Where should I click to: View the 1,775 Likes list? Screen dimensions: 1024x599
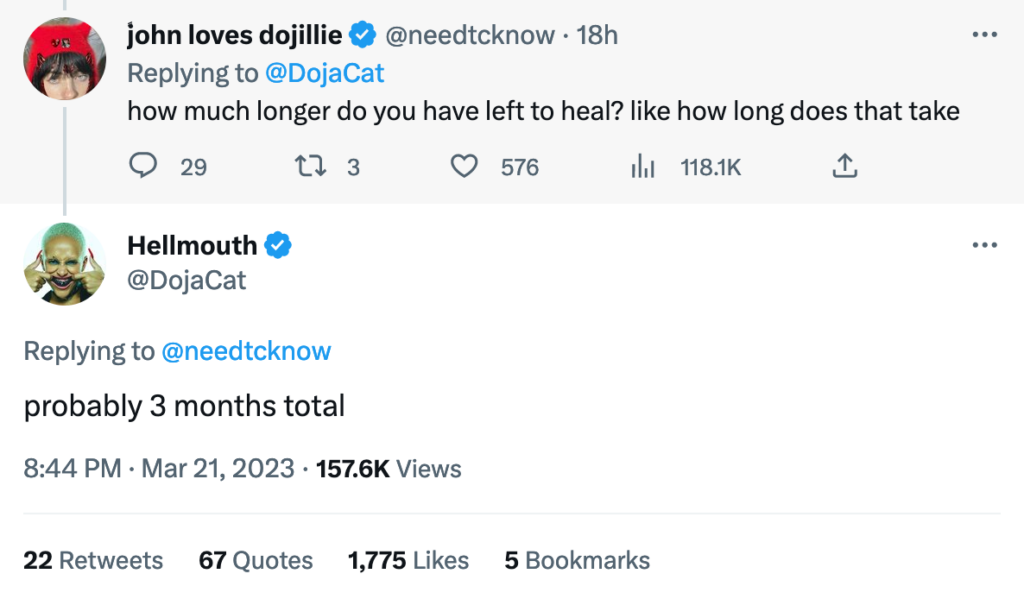[x=408, y=560]
